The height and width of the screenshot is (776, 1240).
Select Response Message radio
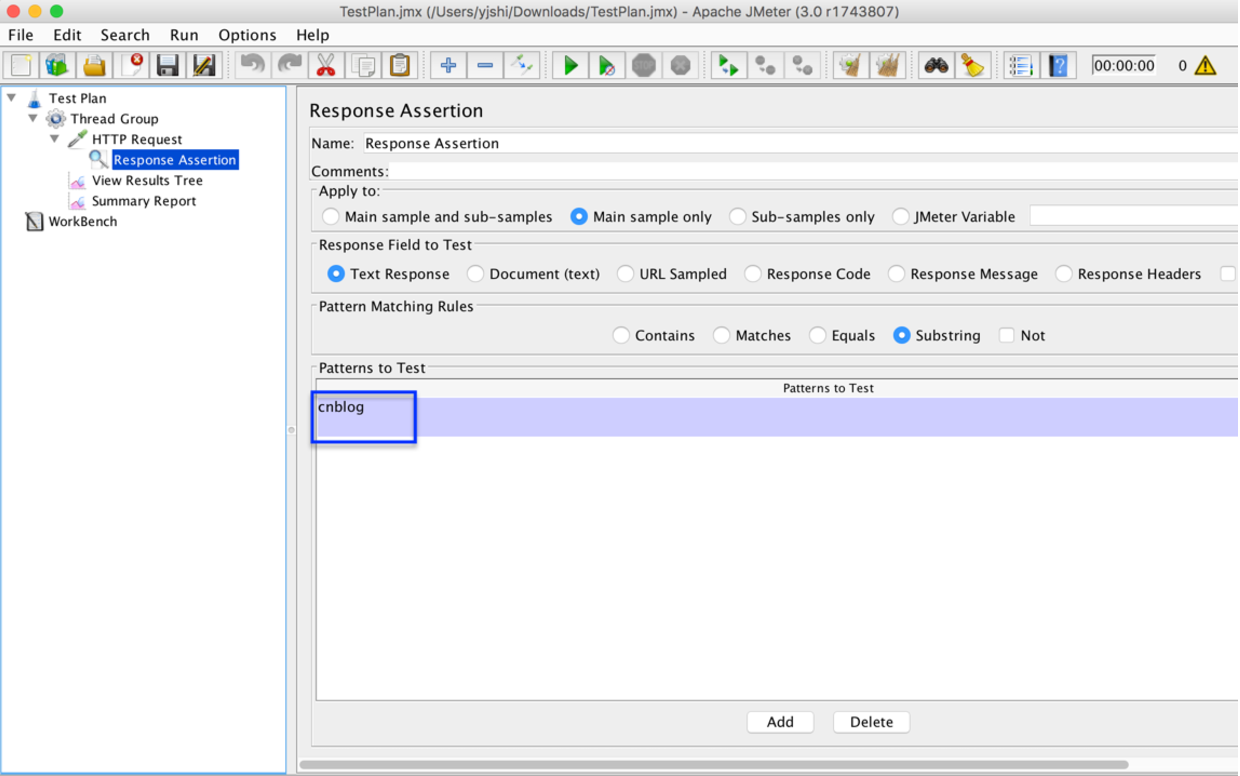point(896,274)
